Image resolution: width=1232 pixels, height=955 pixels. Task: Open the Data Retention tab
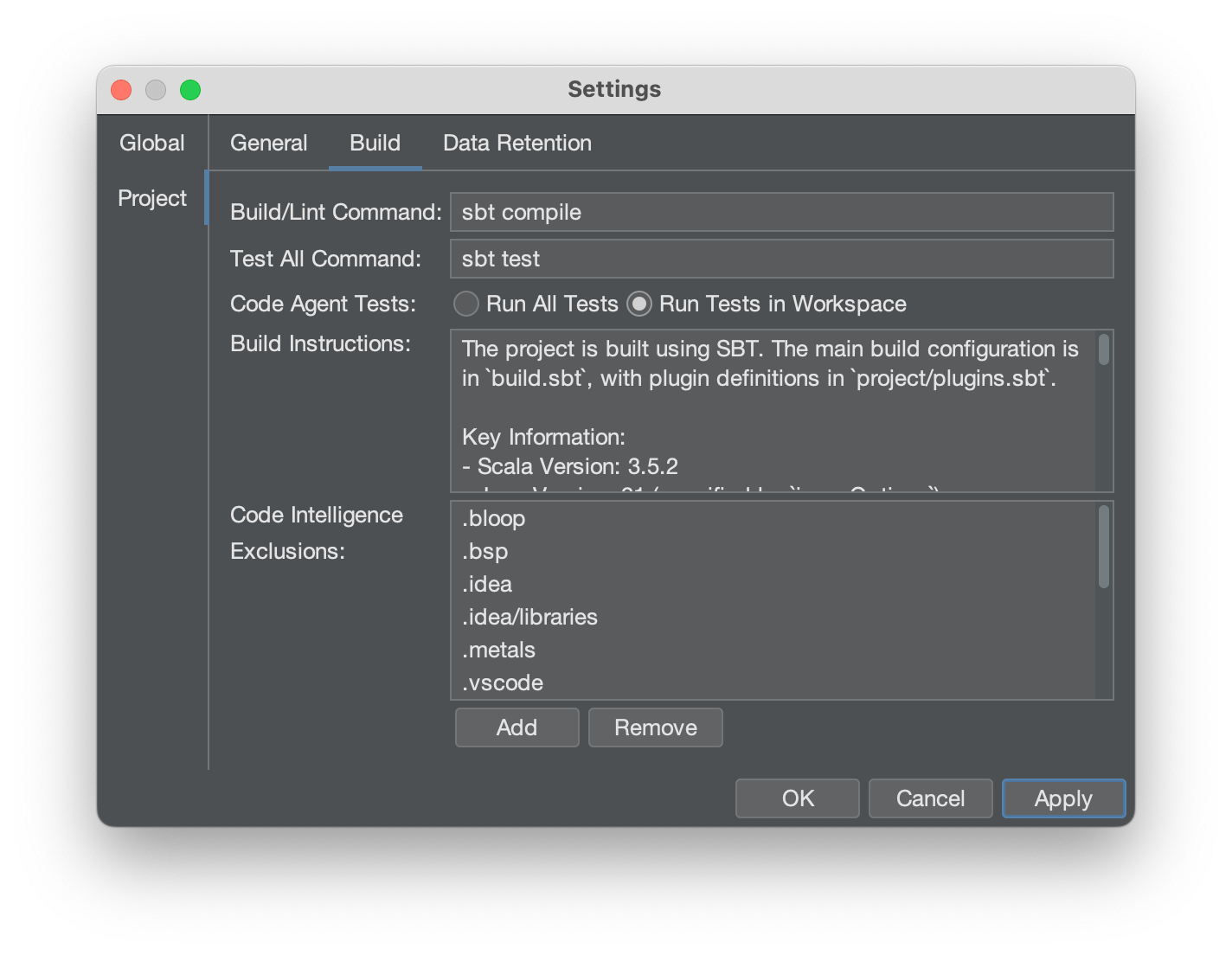pos(517,143)
